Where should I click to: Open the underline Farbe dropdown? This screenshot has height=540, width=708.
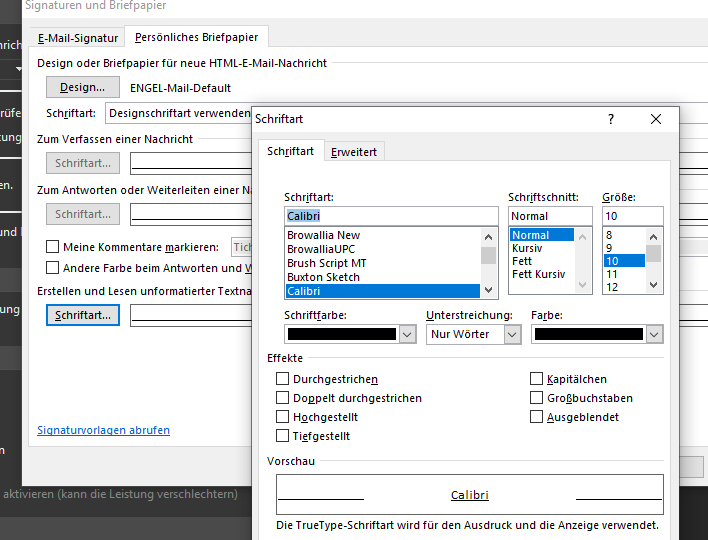tap(654, 335)
